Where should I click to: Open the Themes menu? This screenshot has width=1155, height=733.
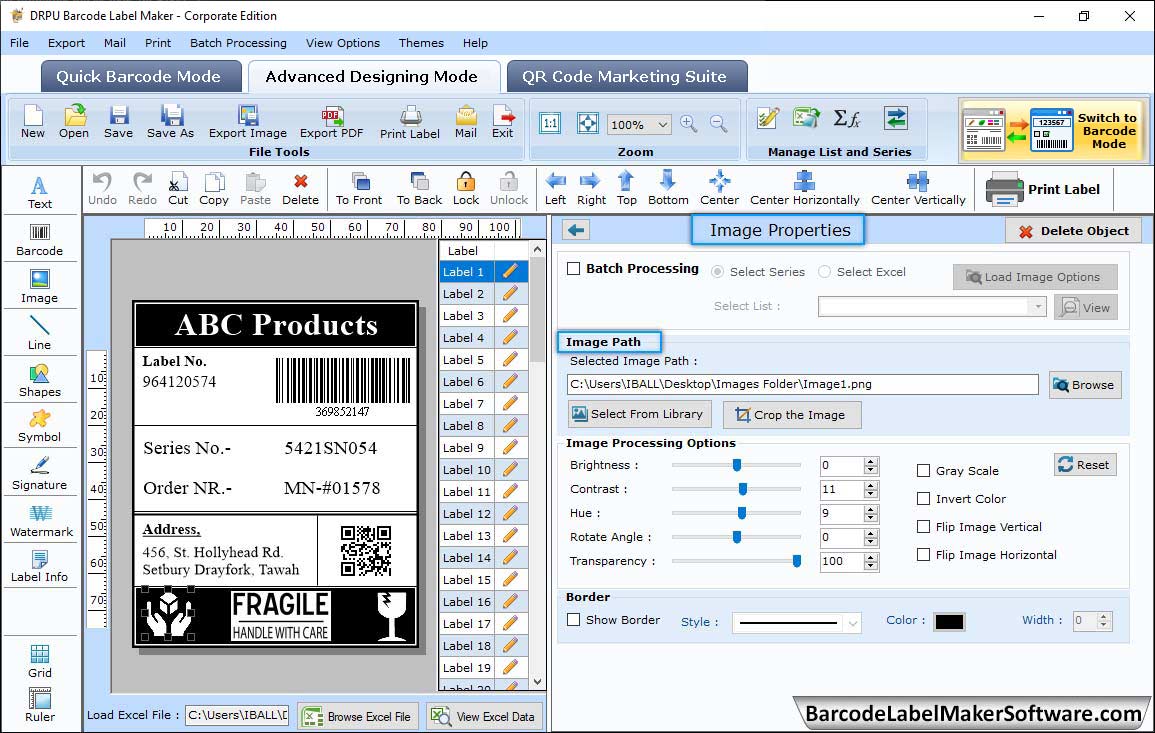pos(421,43)
